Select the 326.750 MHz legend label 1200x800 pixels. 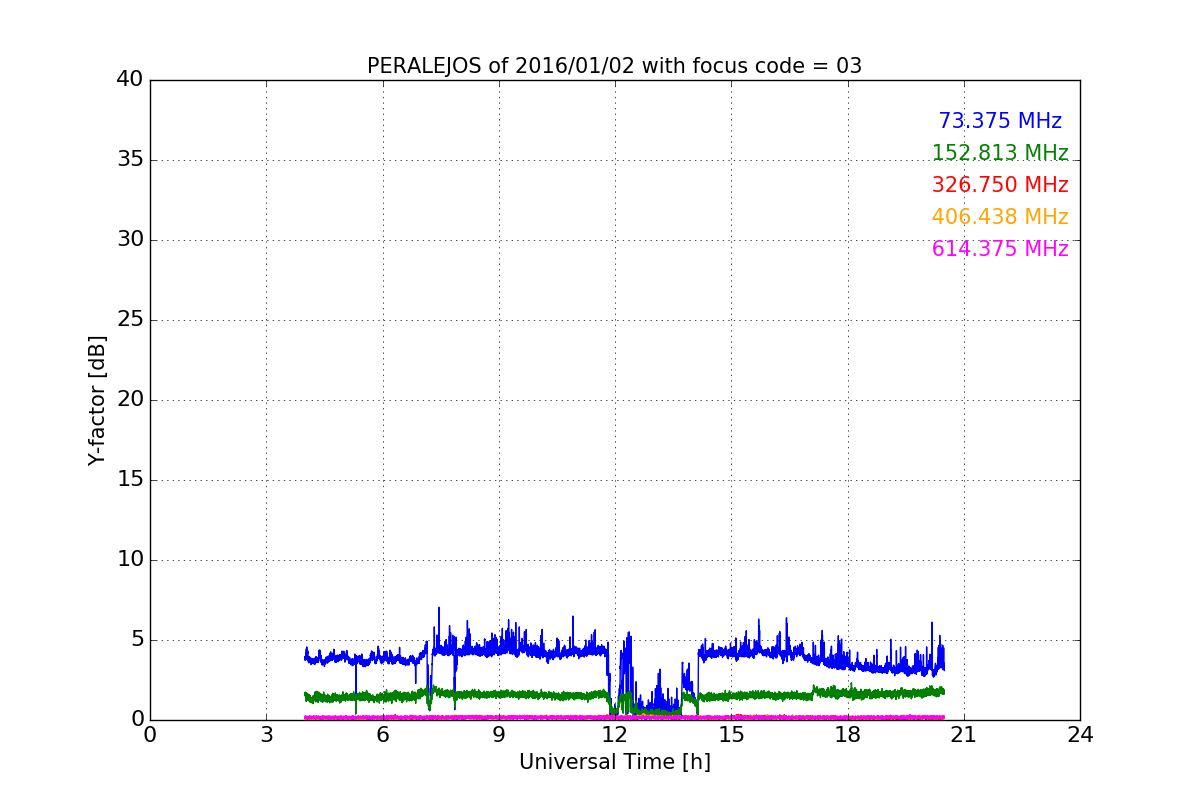click(1000, 185)
